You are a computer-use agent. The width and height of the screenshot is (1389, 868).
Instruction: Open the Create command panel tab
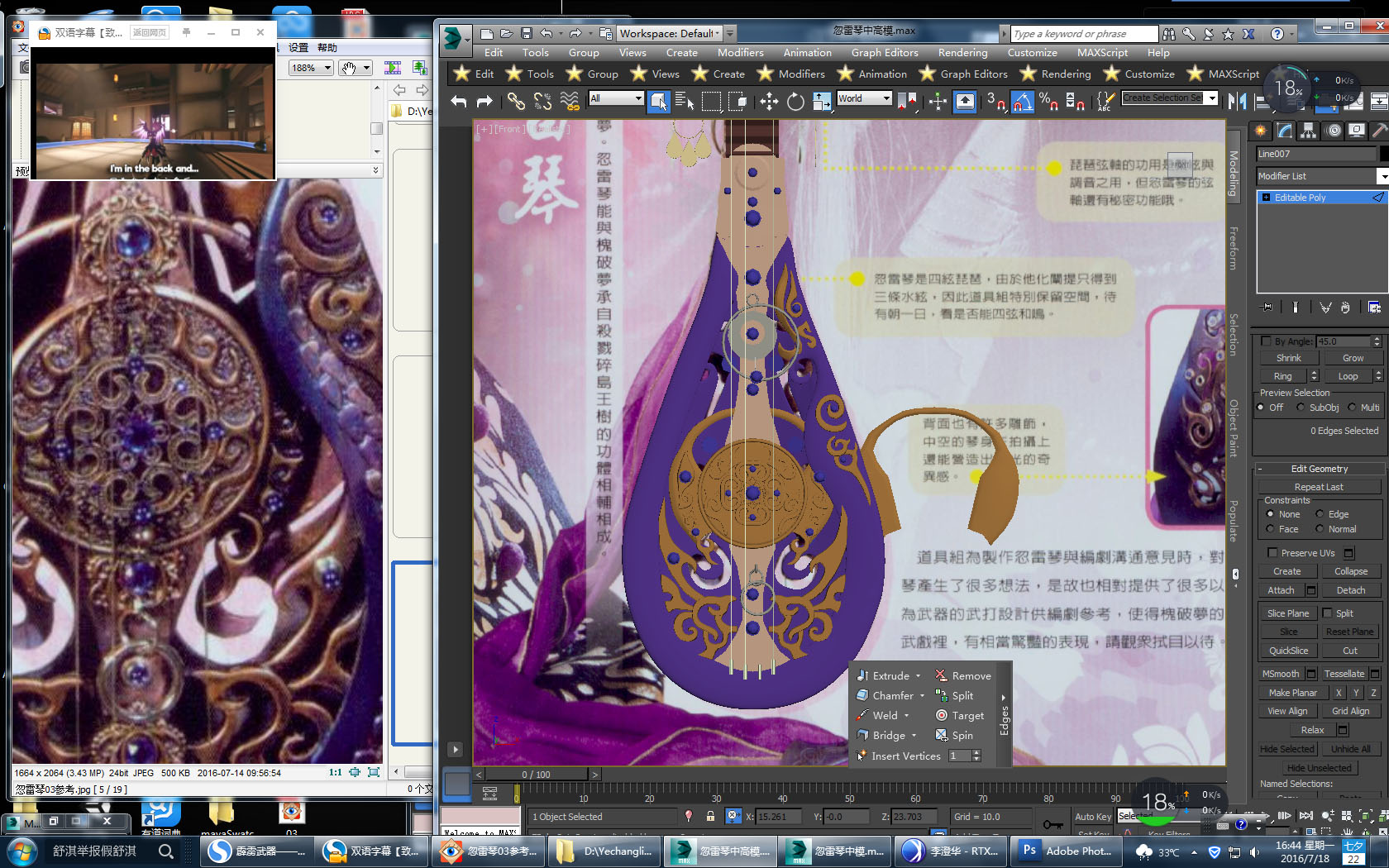1261,131
